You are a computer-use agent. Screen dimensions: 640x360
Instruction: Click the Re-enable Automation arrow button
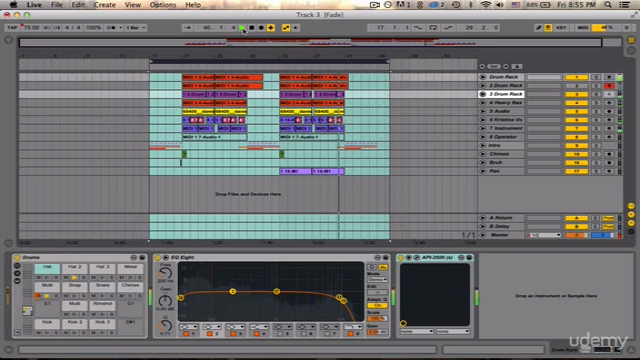(296, 28)
